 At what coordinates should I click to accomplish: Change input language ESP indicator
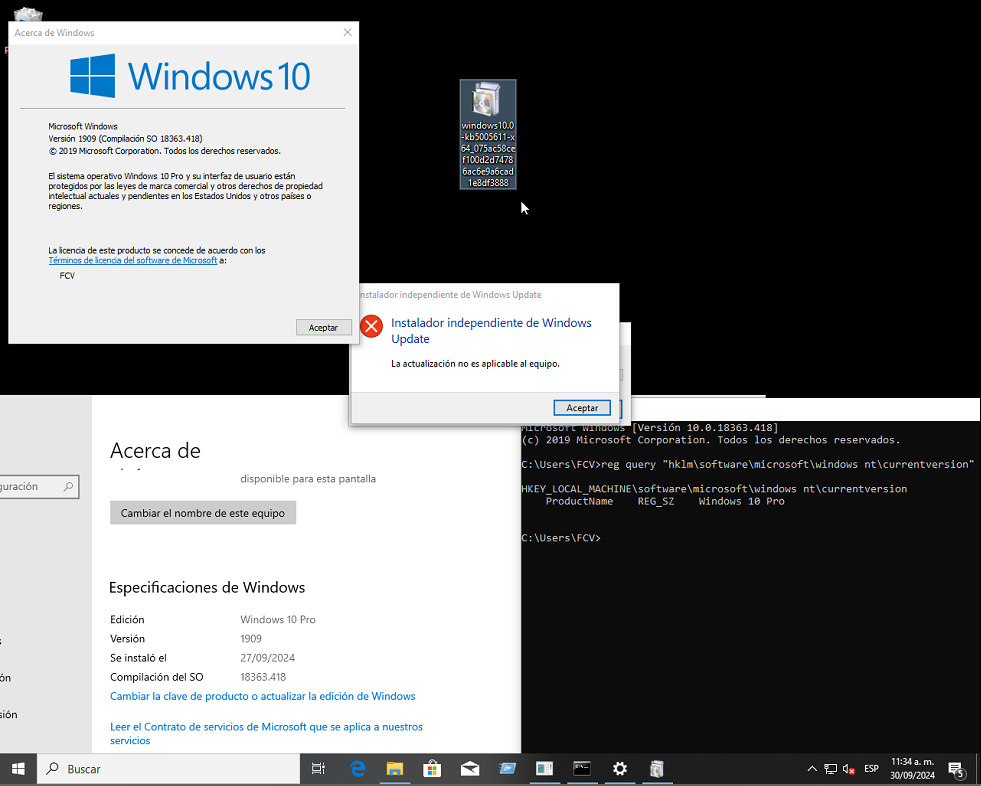pyautogui.click(x=872, y=768)
